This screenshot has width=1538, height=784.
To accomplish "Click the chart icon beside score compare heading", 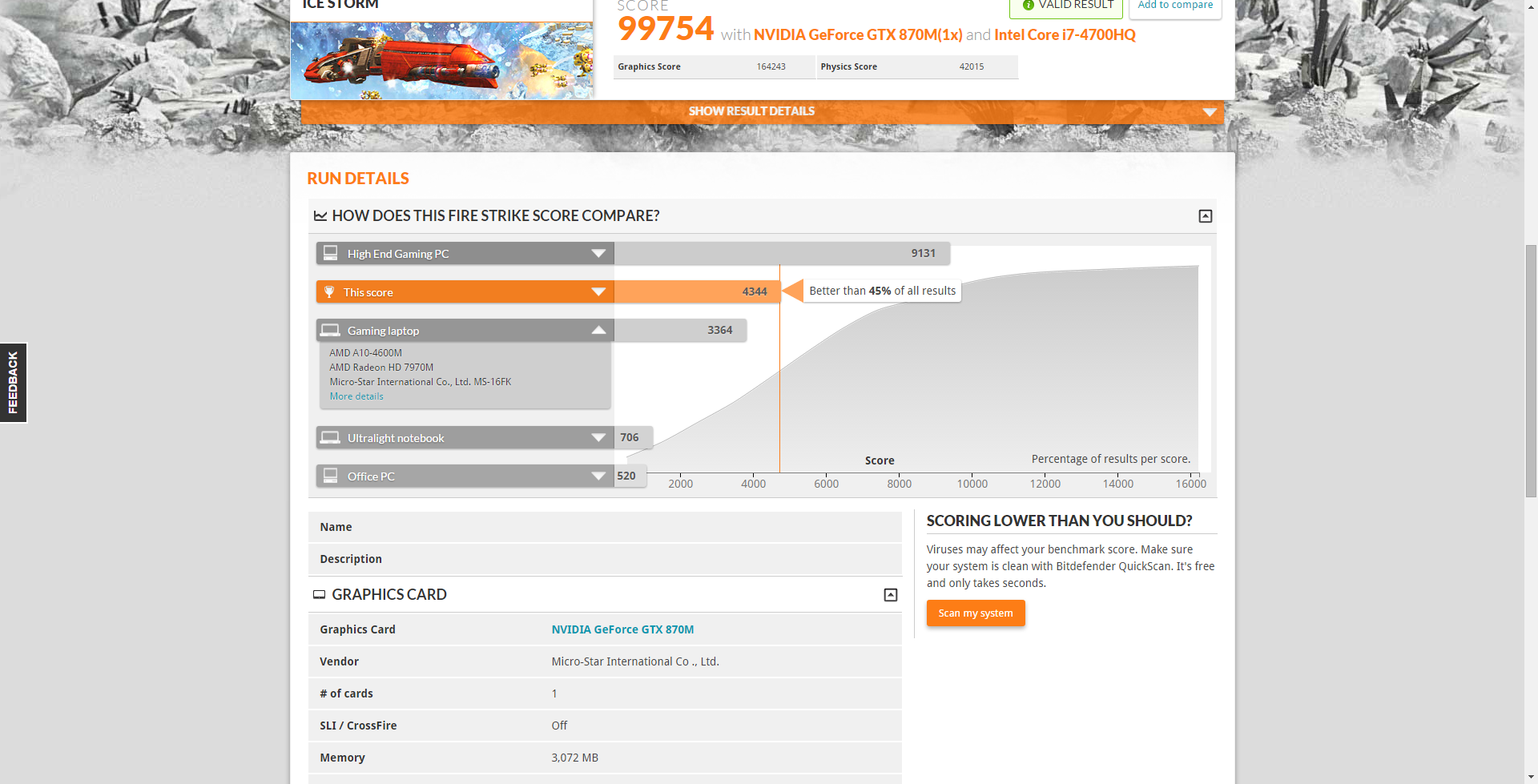I will tap(320, 216).
